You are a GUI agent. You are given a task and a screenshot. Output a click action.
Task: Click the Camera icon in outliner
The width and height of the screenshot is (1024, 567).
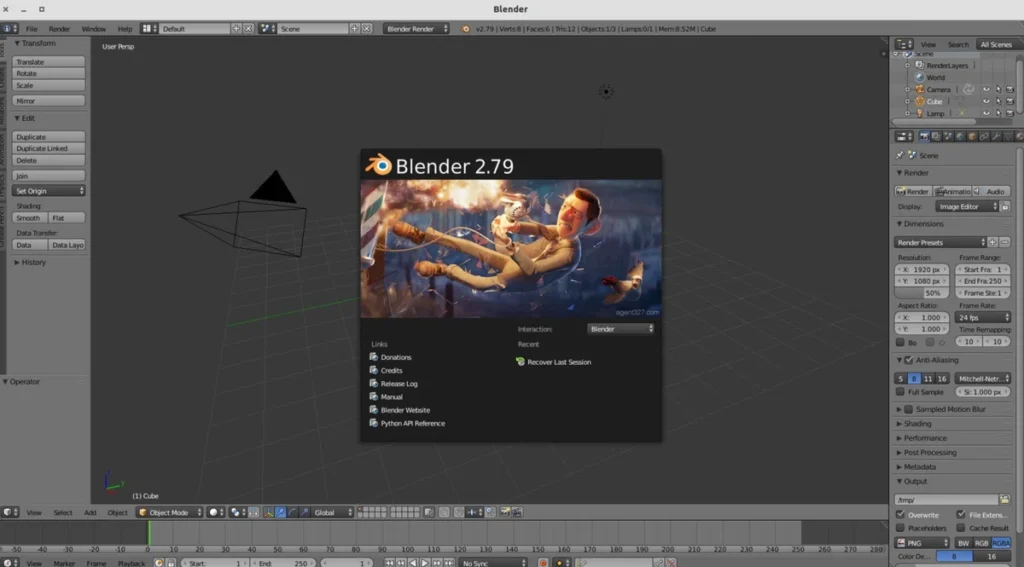(x=920, y=89)
